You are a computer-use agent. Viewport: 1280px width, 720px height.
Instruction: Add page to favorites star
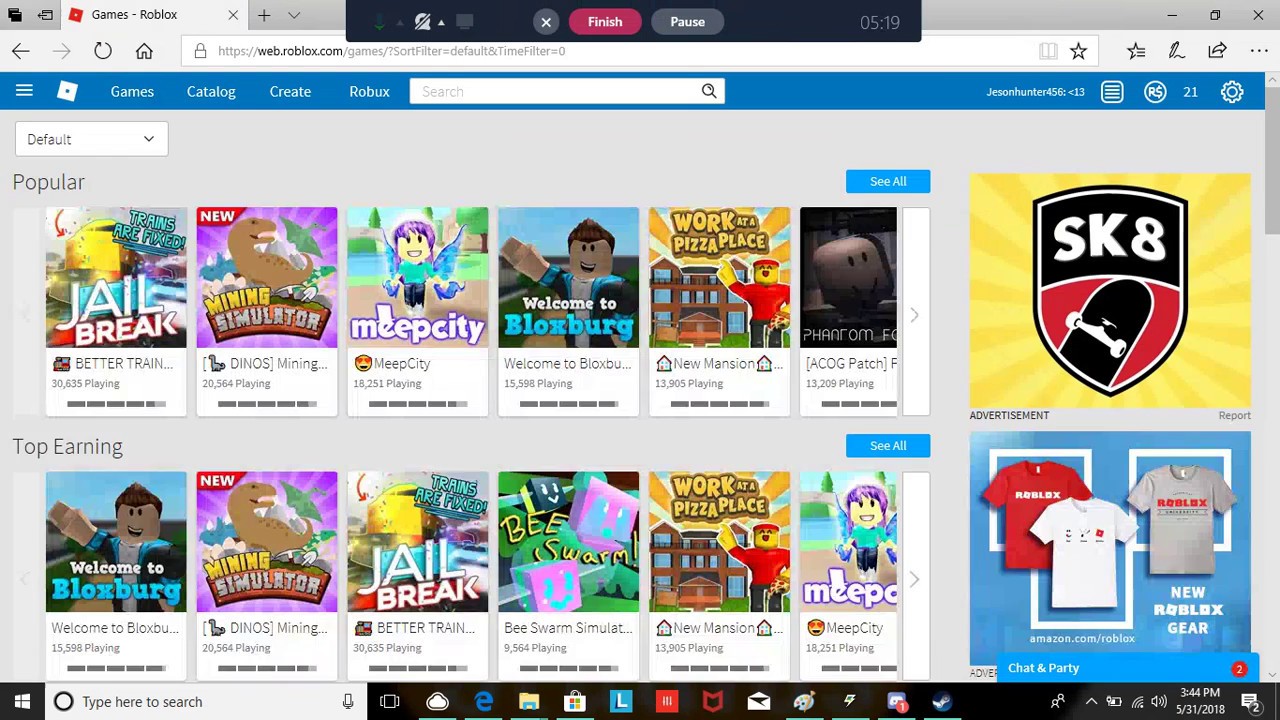click(x=1078, y=51)
